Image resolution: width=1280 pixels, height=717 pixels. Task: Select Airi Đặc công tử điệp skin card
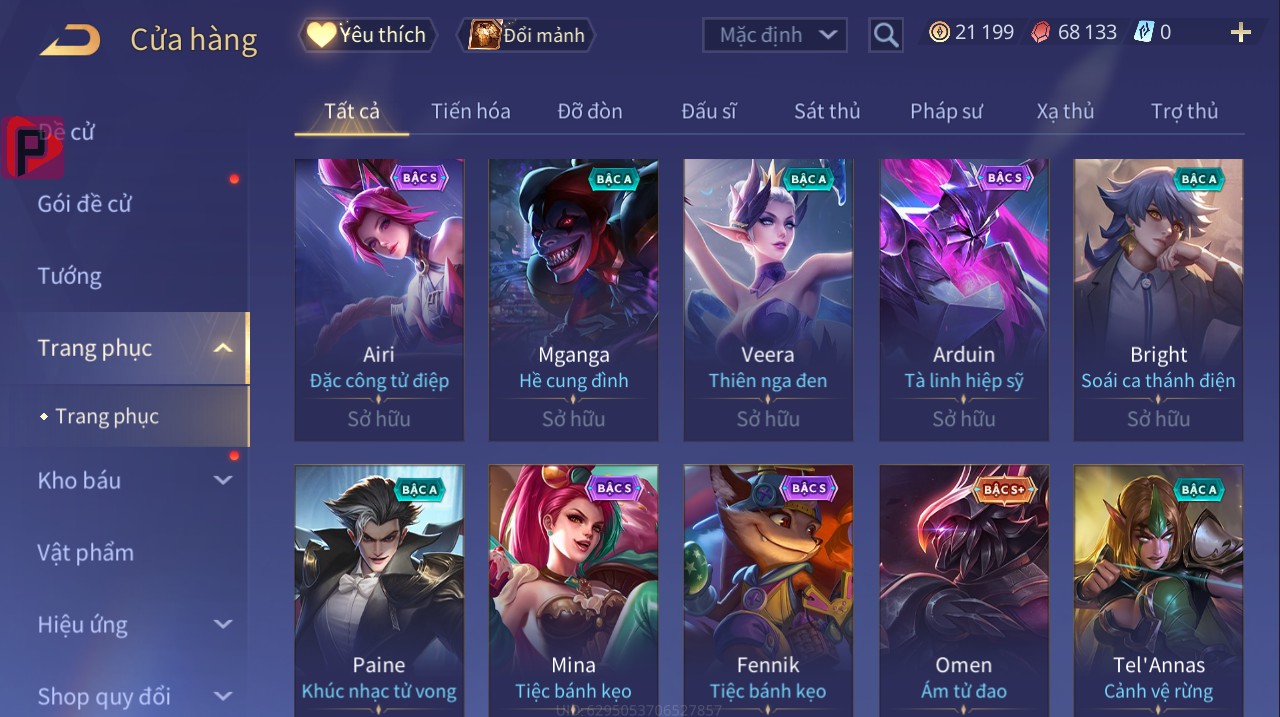379,300
